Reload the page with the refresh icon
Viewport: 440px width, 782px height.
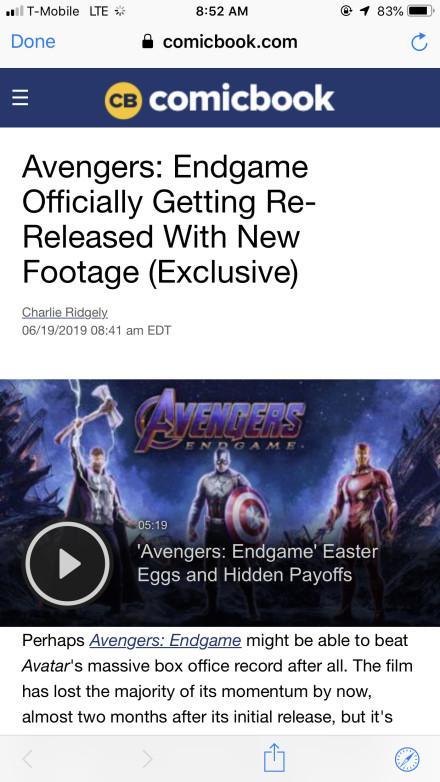pyautogui.click(x=419, y=42)
